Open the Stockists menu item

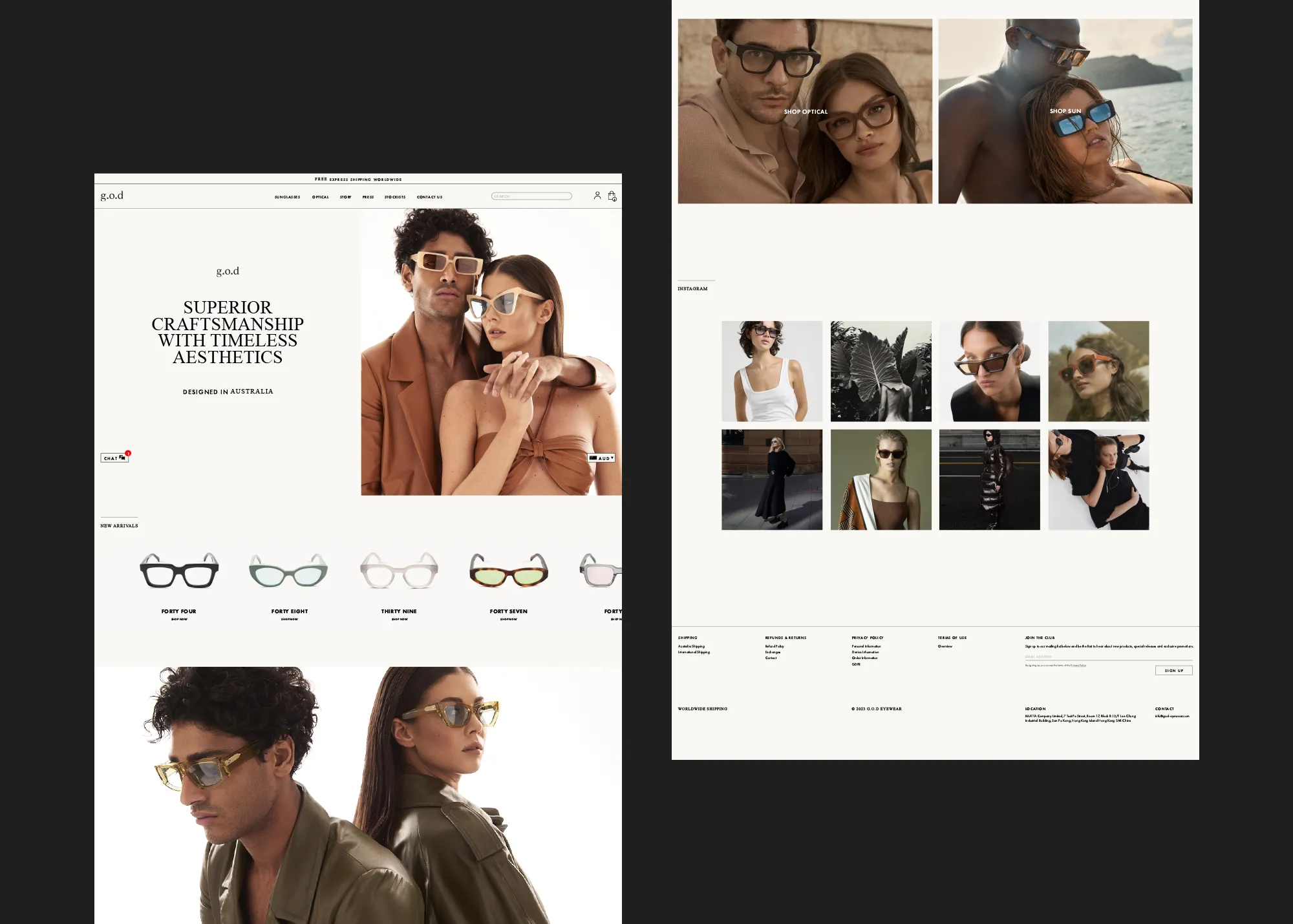coord(395,197)
